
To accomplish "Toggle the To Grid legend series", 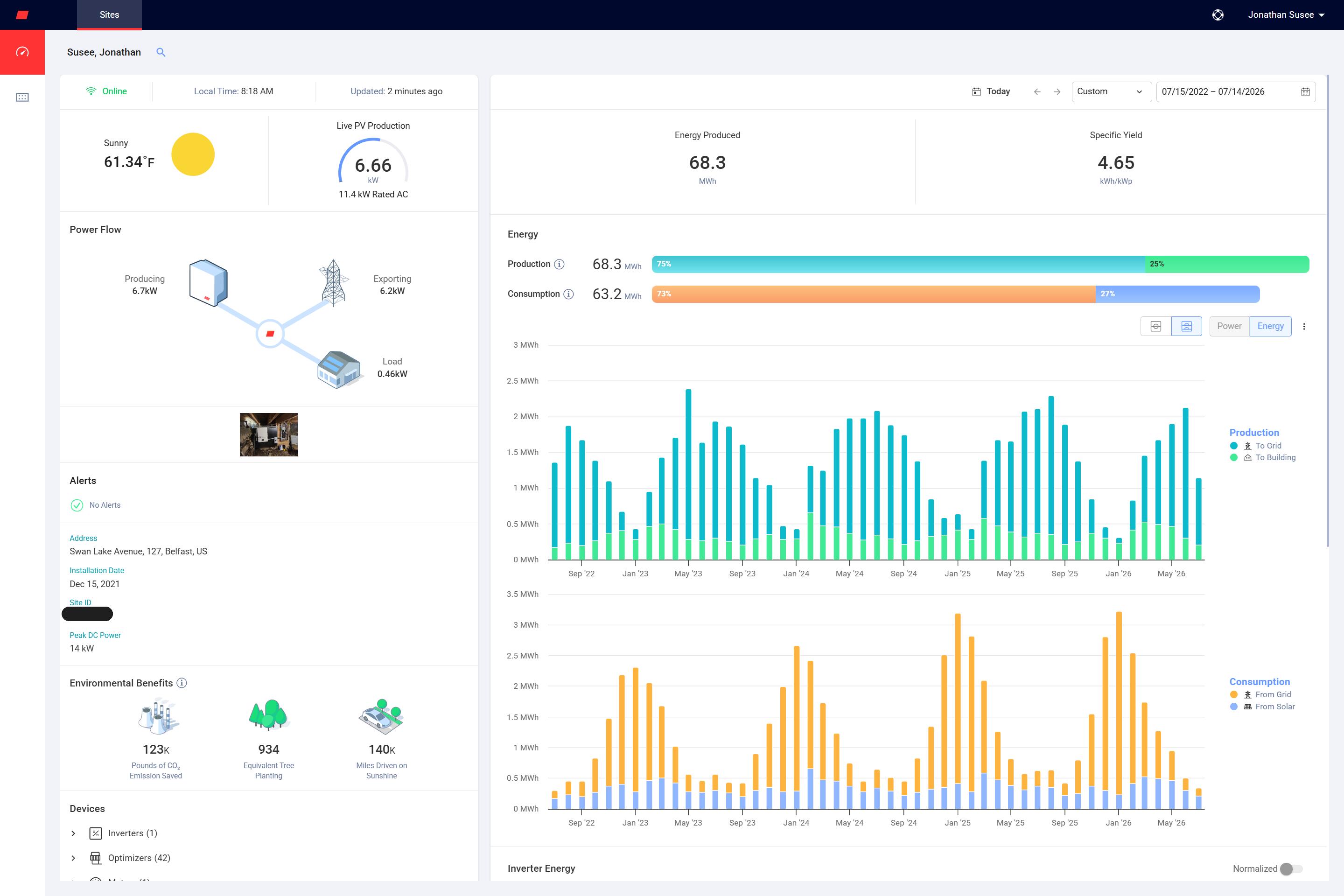I will pos(1255,446).
